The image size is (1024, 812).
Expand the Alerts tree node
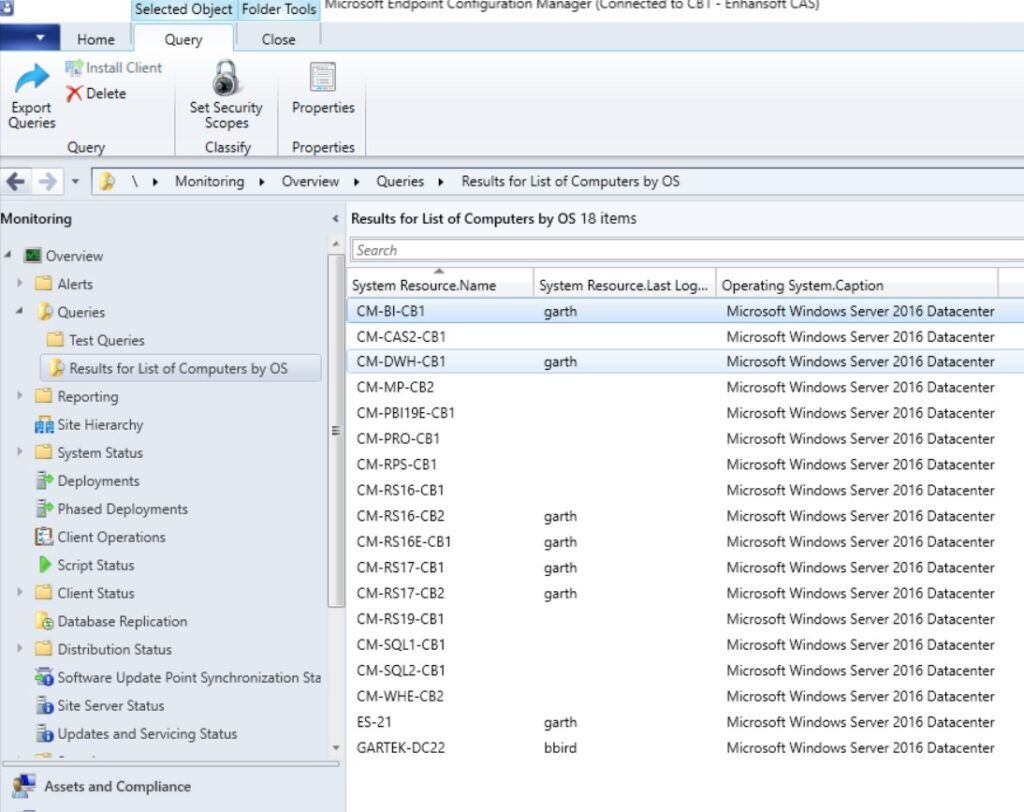click(x=20, y=284)
